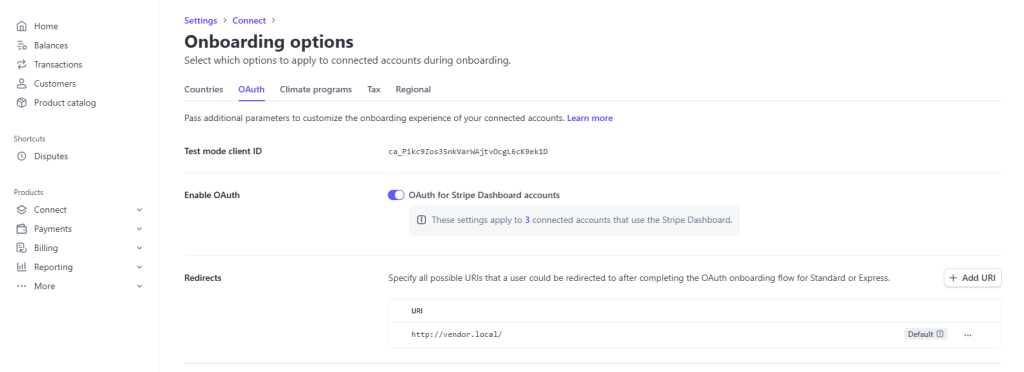Viewport: 1024px width, 372px height.
Task: Select the Customers person icon
Action: 22,84
